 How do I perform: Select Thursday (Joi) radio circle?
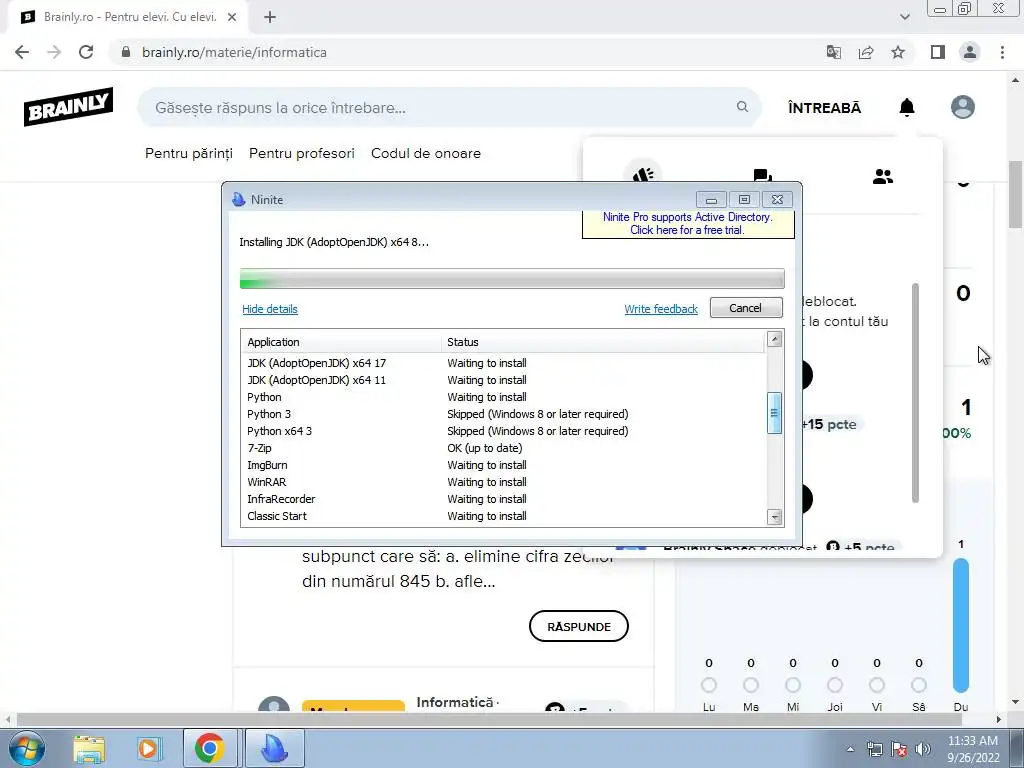point(835,684)
